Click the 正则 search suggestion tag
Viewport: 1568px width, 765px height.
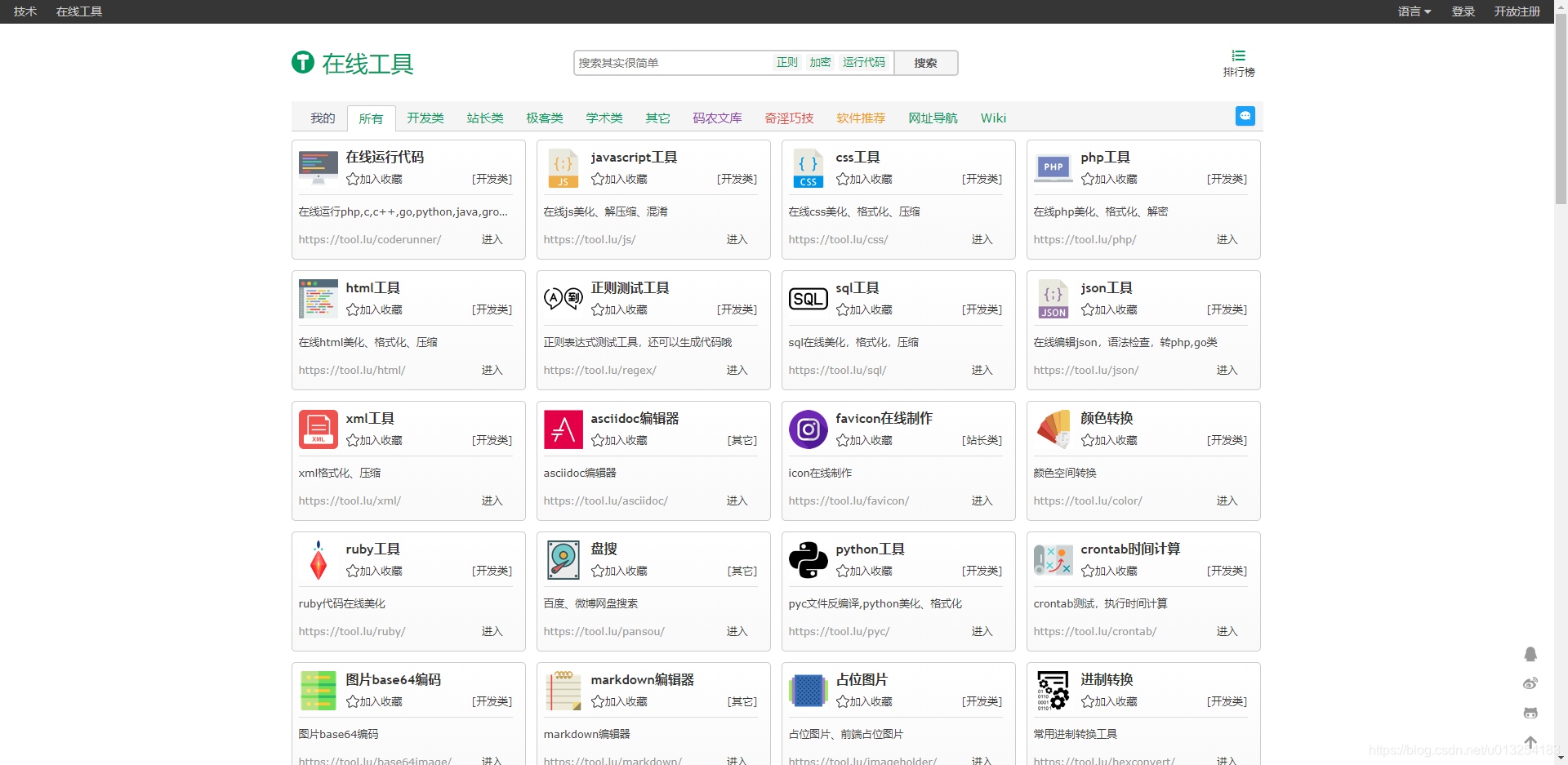787,62
